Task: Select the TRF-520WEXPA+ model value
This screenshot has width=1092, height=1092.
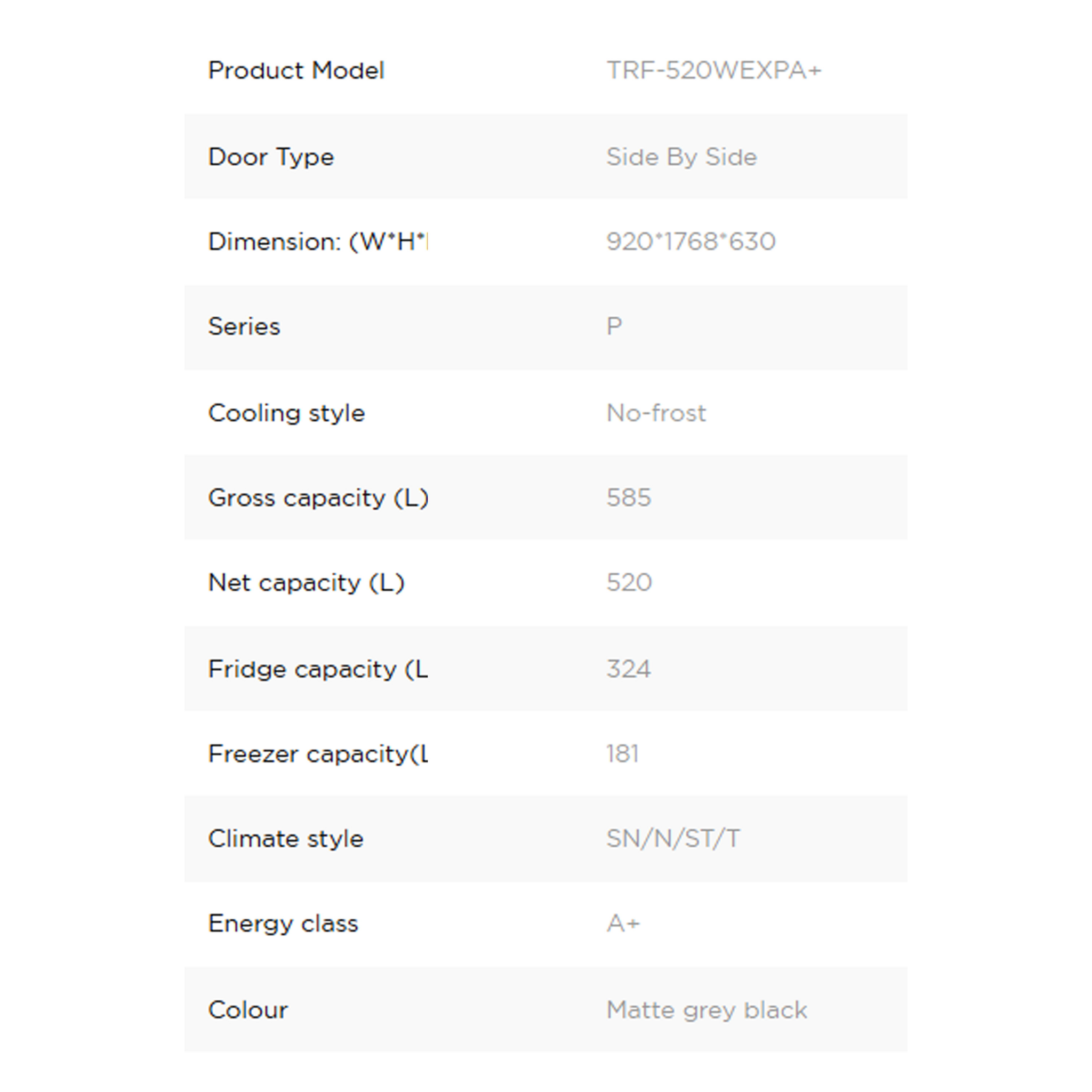Action: pyautogui.click(x=713, y=71)
